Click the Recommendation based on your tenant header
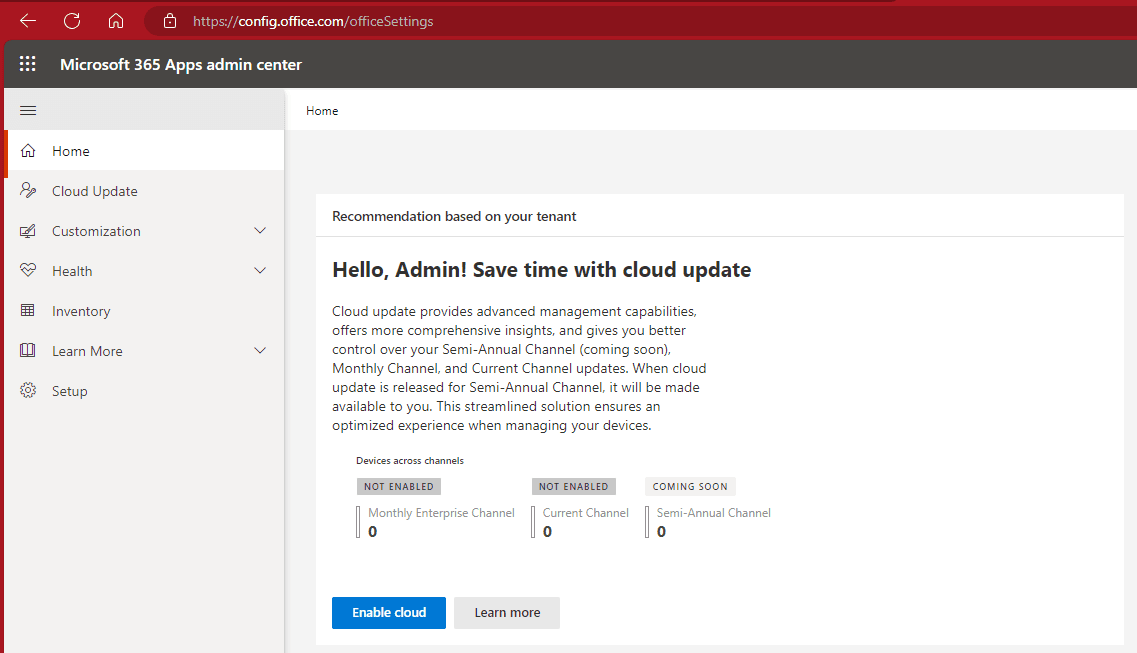Viewport: 1137px width, 653px height. tap(454, 216)
